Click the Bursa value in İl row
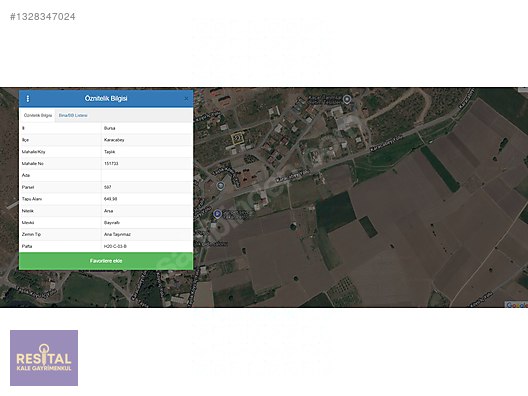The image size is (528, 396). (109, 128)
